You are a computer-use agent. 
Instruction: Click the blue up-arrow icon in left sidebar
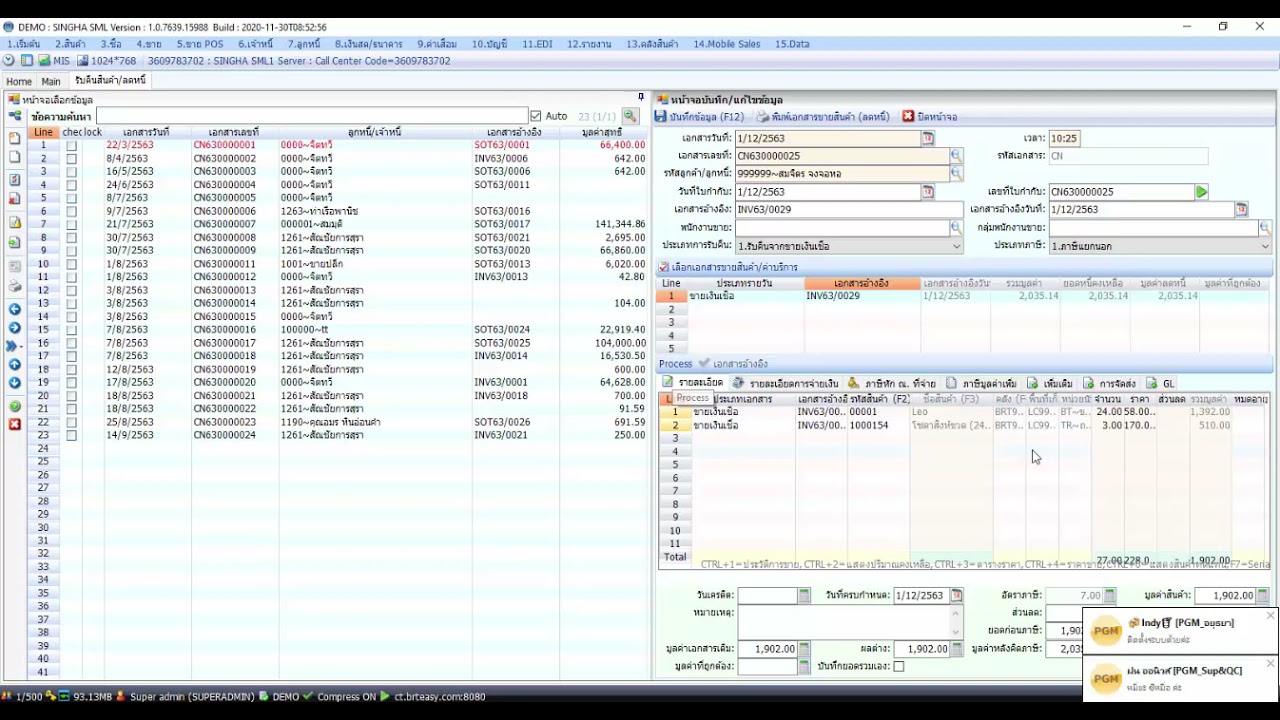[14, 365]
